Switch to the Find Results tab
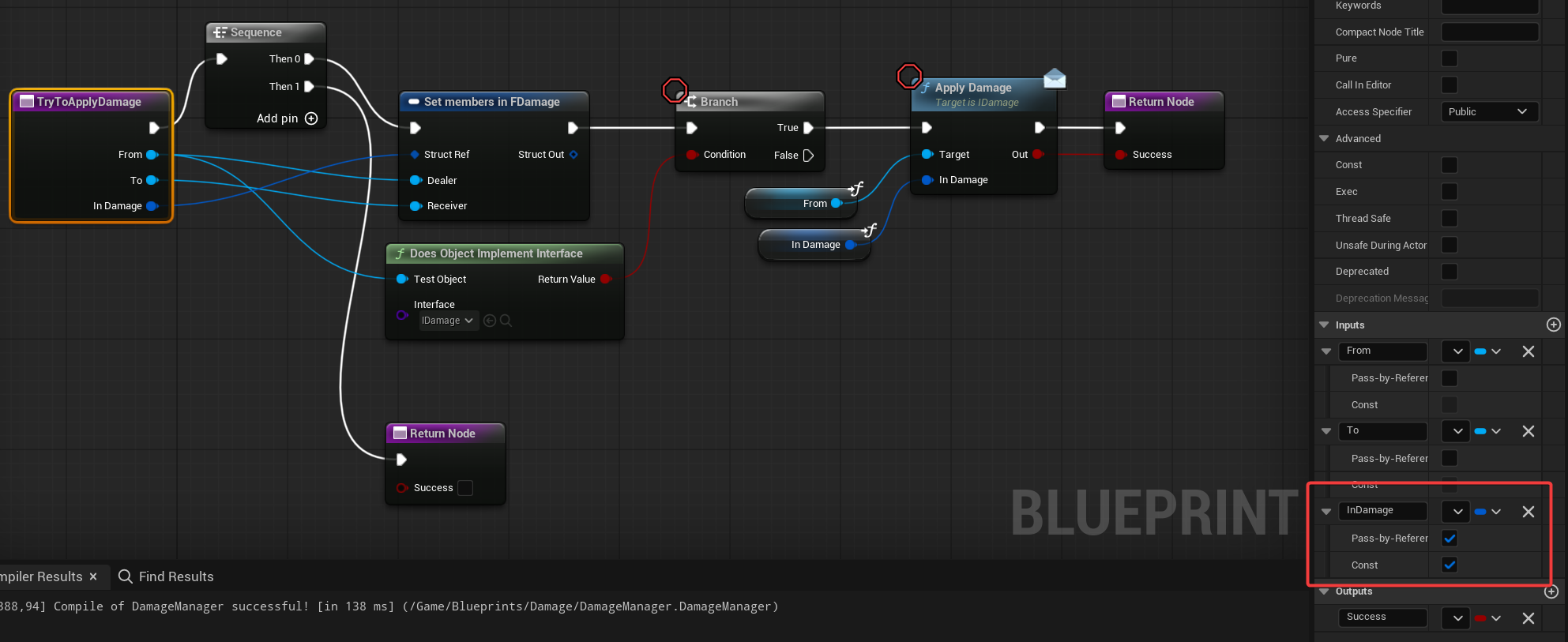1568x642 pixels. (x=167, y=576)
